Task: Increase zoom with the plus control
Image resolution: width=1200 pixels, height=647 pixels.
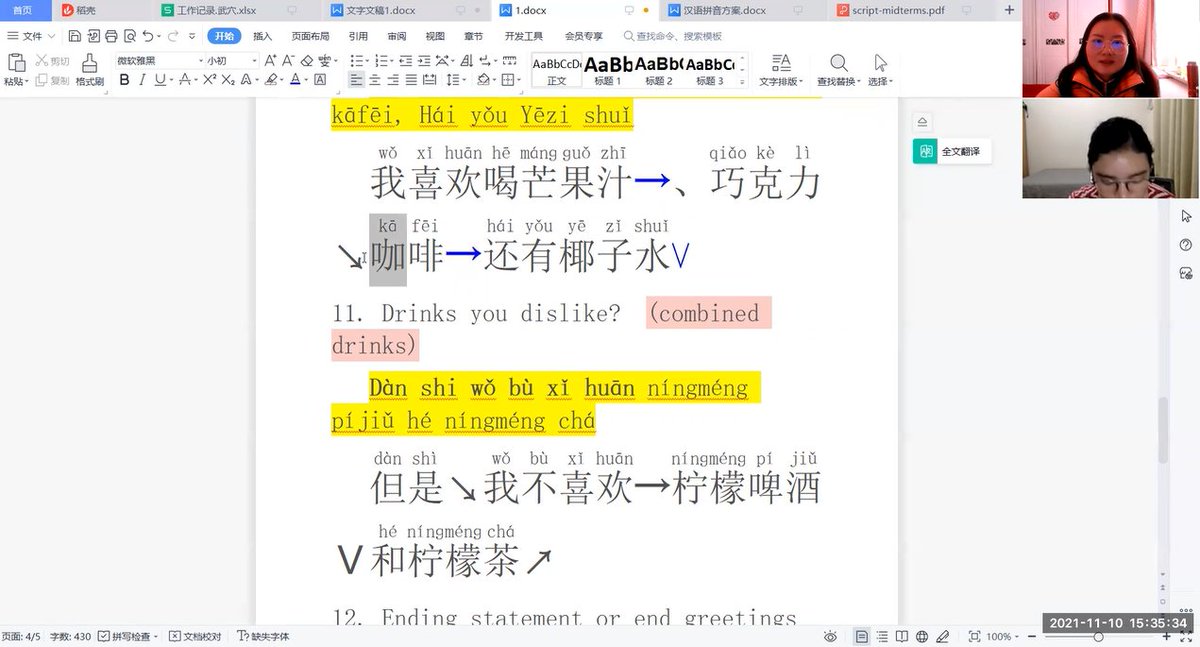Action: pos(1168,637)
